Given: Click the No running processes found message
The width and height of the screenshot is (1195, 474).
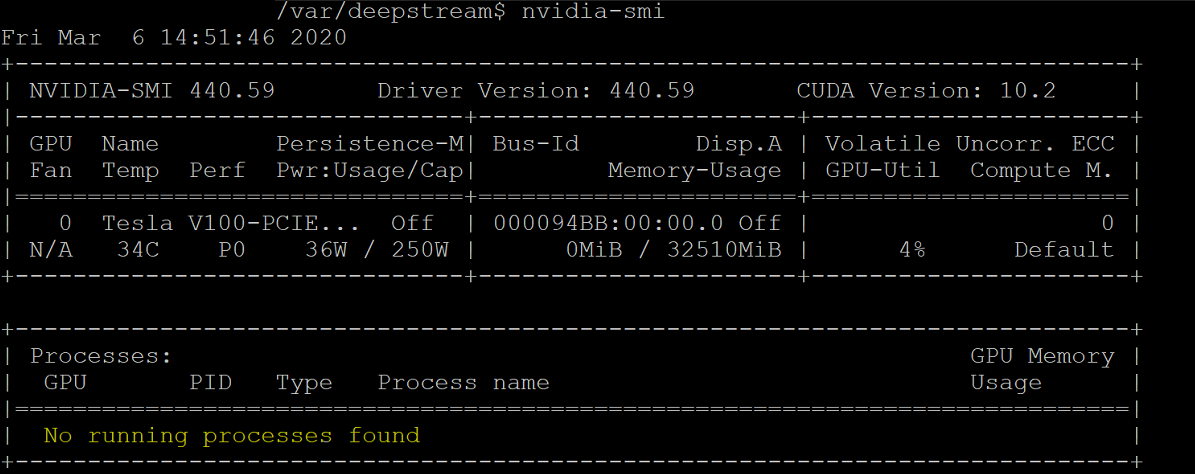Looking at the screenshot, I should click(232, 436).
